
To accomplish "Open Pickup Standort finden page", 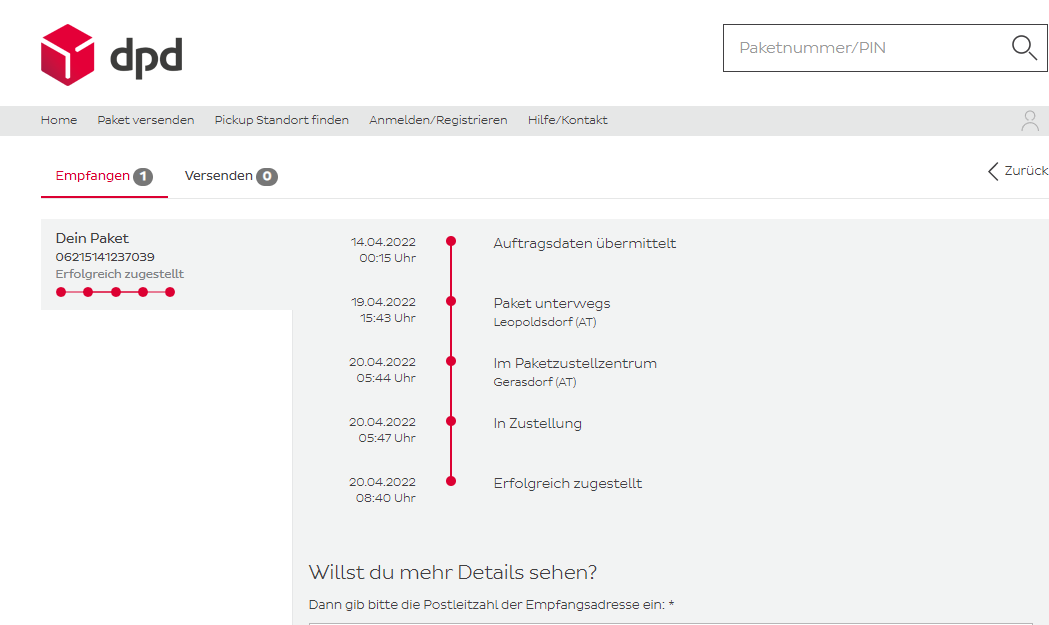I will (281, 120).
